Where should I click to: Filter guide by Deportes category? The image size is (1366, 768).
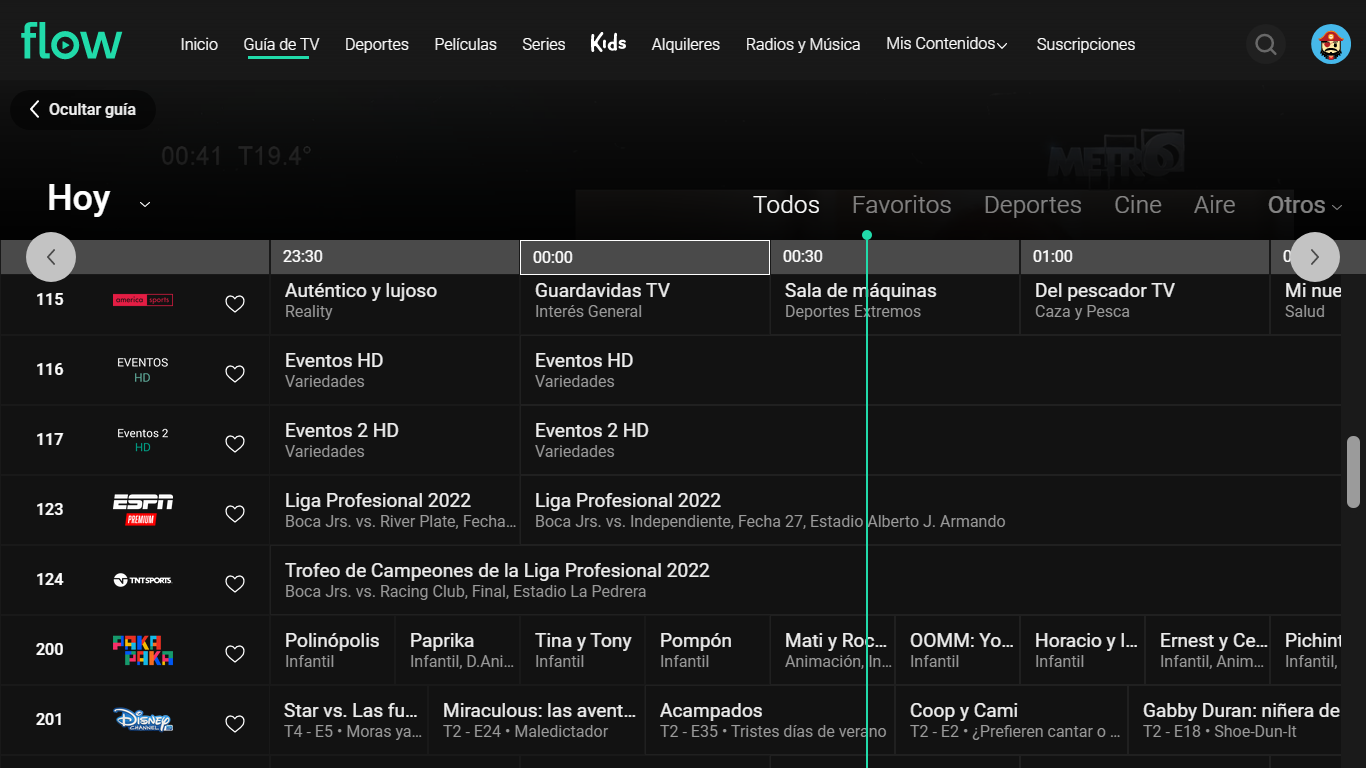[x=1033, y=205]
